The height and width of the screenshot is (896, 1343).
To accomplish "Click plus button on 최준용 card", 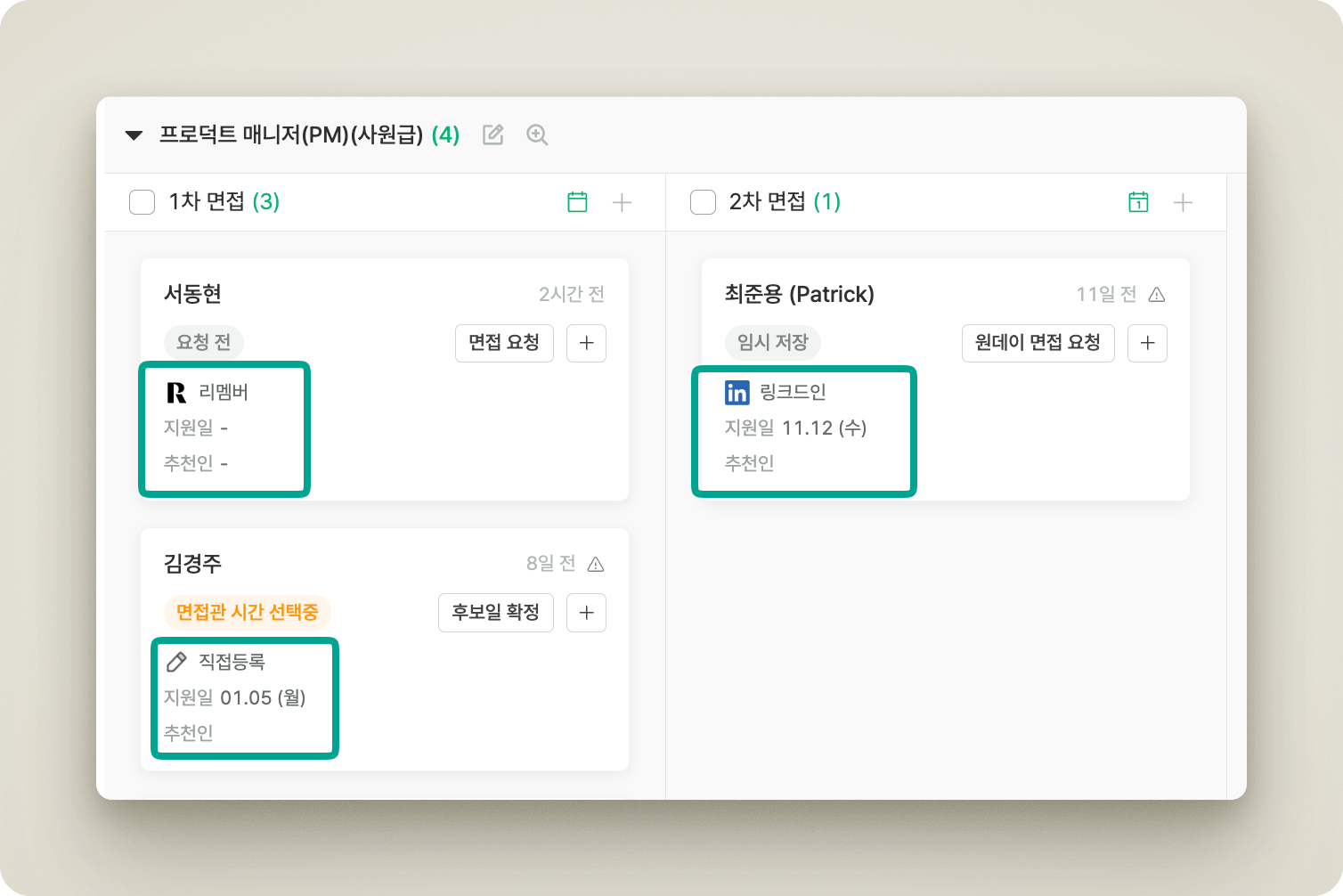I will click(x=1147, y=343).
